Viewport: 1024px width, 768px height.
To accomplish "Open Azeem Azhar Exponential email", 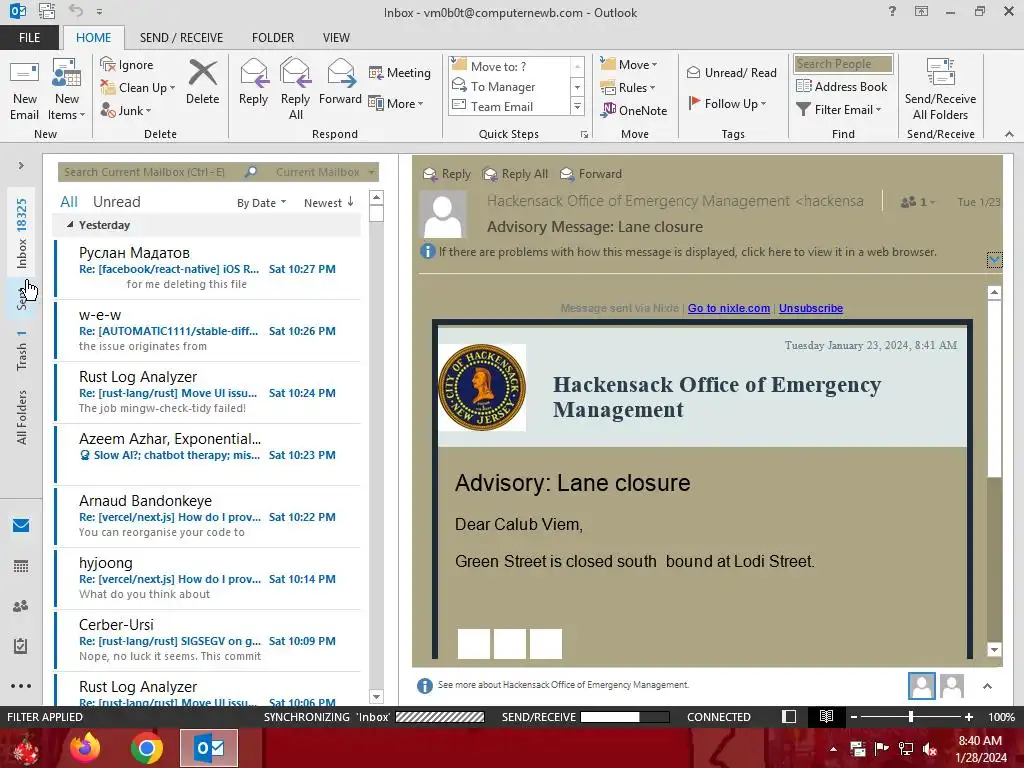I will coord(208,455).
